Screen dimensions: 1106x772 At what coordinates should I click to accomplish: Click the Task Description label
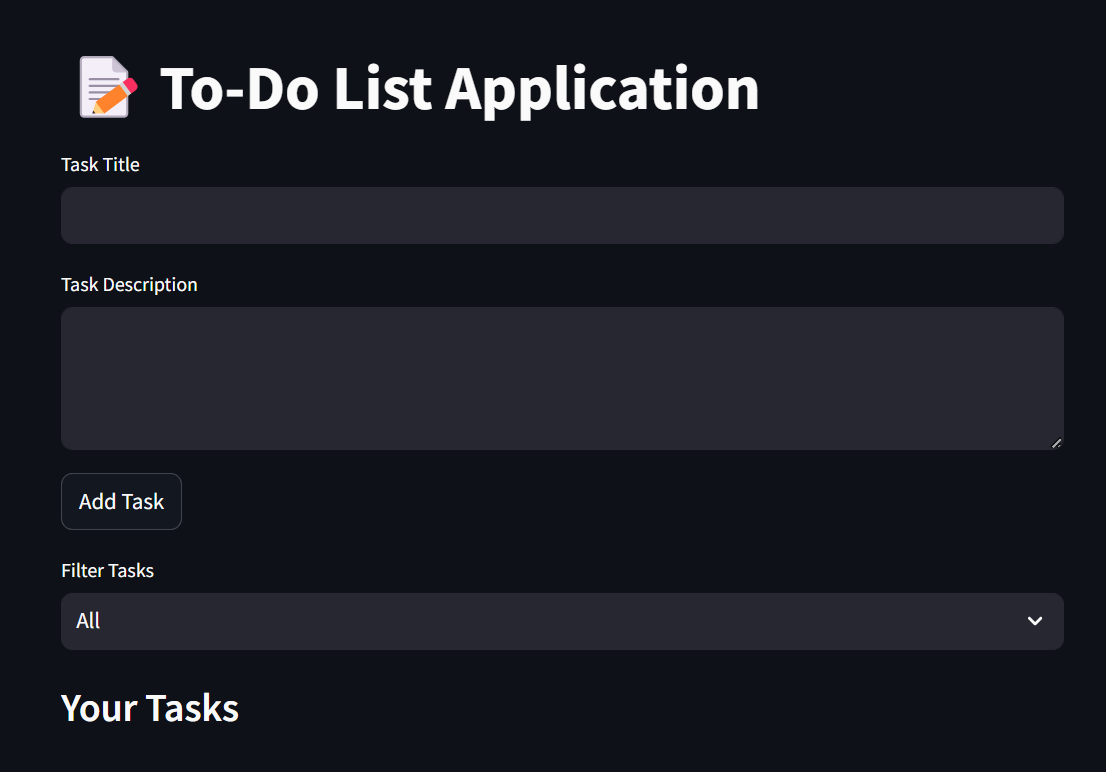(129, 285)
